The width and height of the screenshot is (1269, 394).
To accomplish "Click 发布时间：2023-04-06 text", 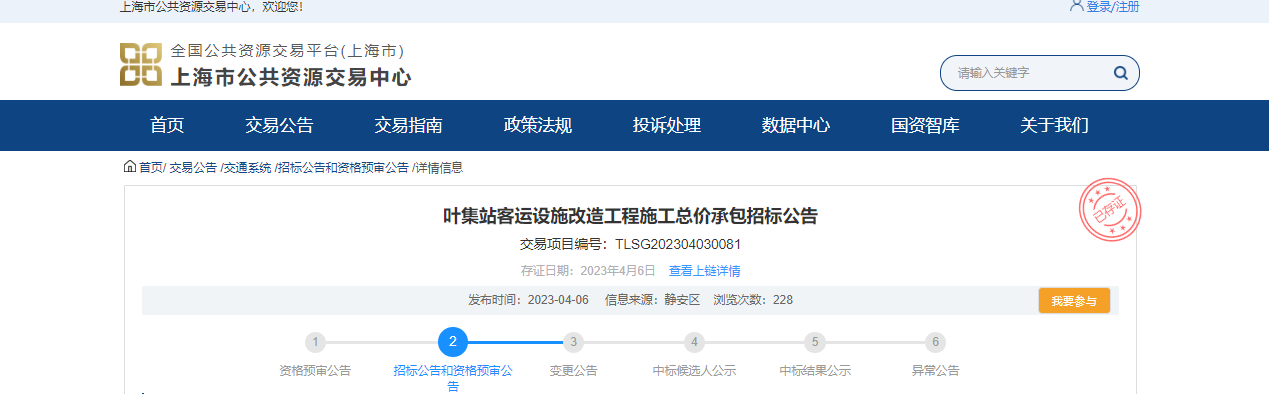I will [528, 300].
